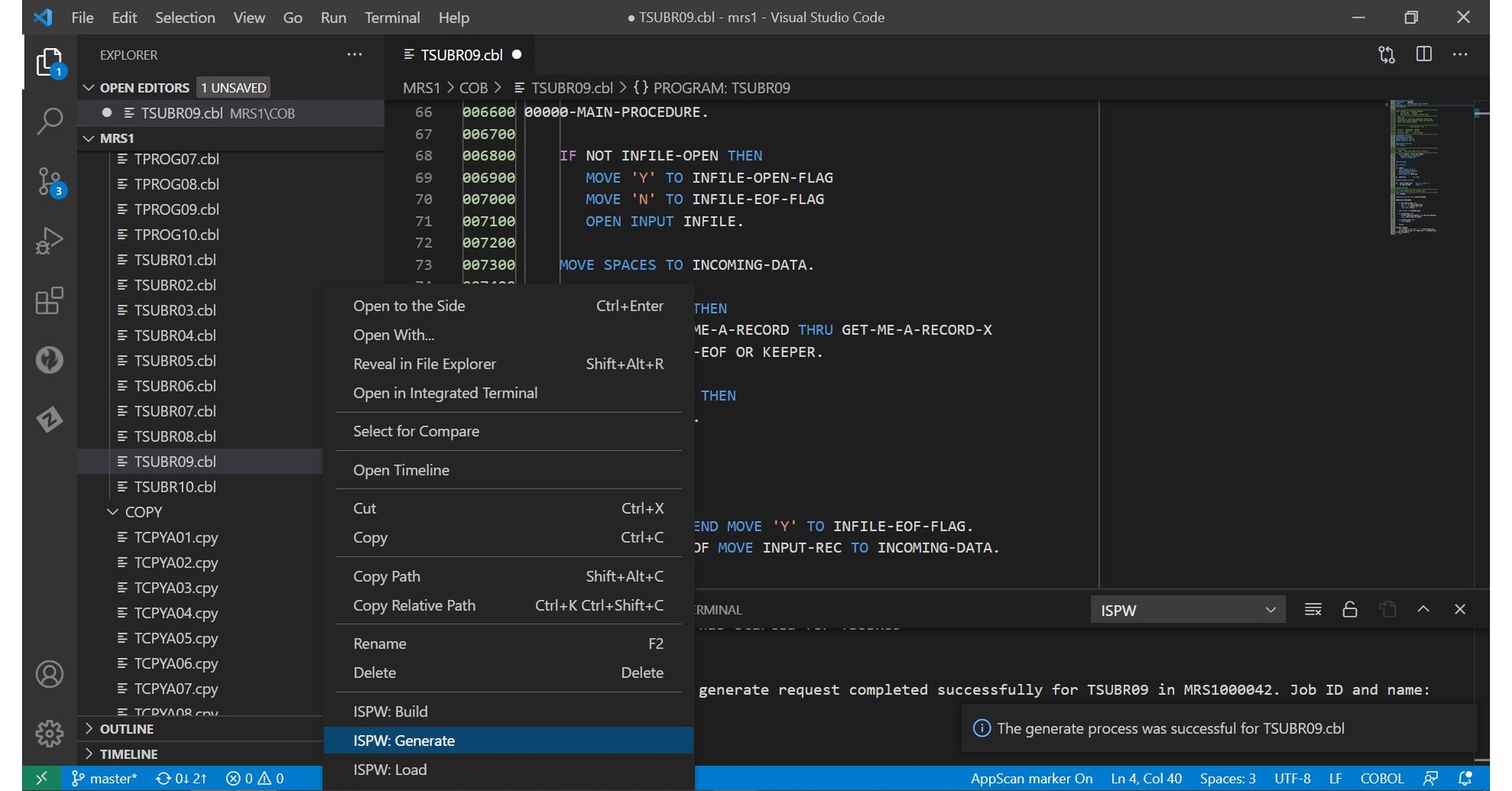Select TSUBR05.cbl in the Explorer

175,360
